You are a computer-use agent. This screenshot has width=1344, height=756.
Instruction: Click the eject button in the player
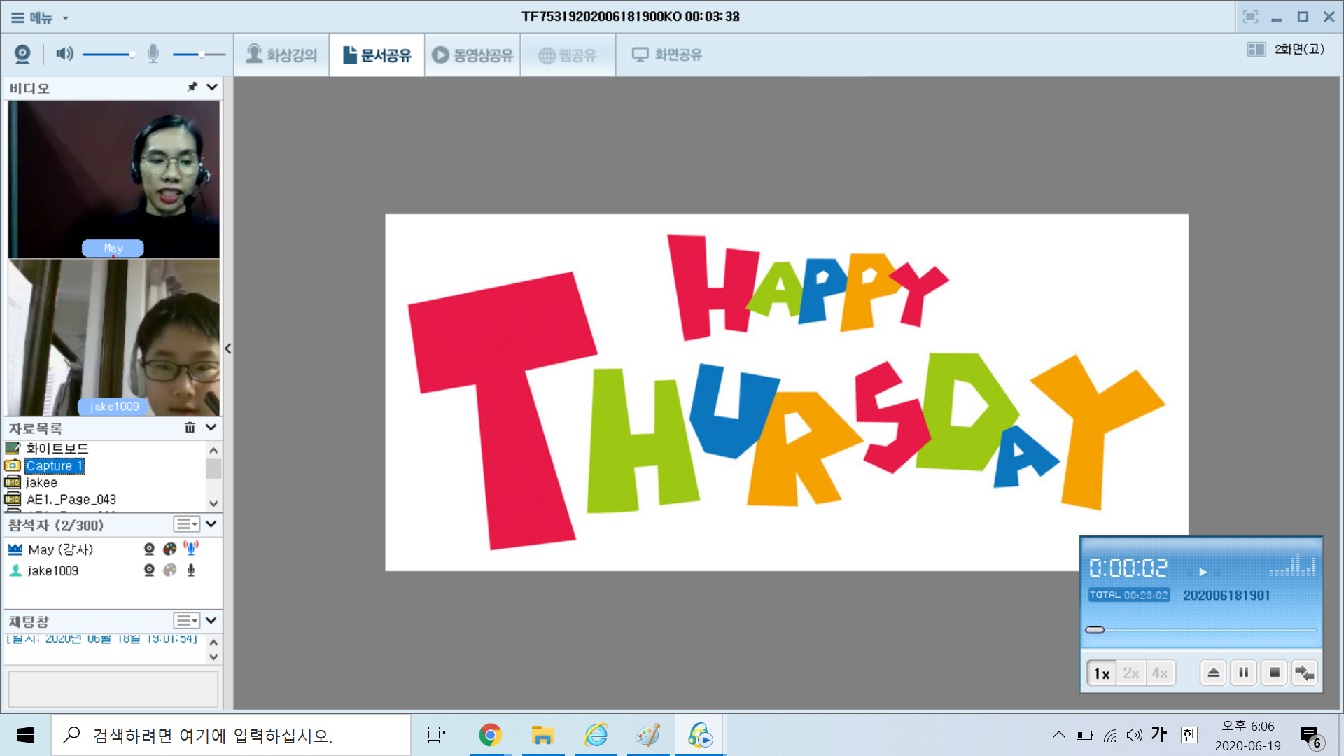coord(1213,673)
